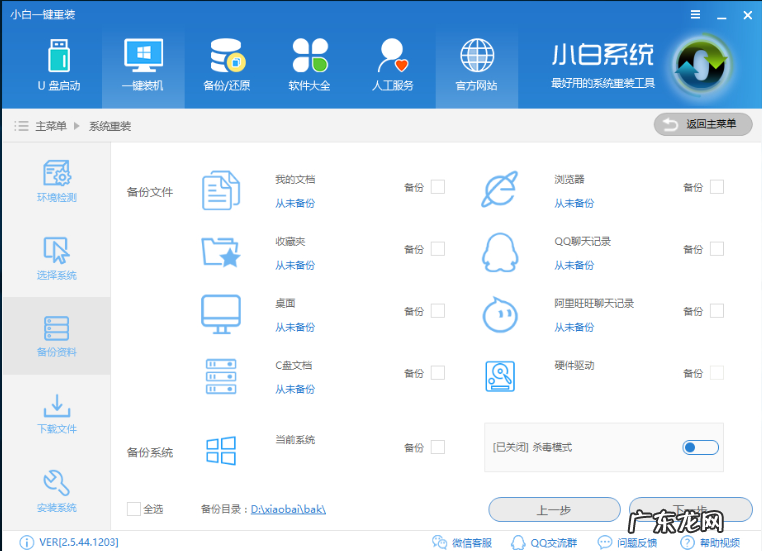The image size is (762, 551).
Task: Open 帮助视频 link
Action: coord(710,542)
